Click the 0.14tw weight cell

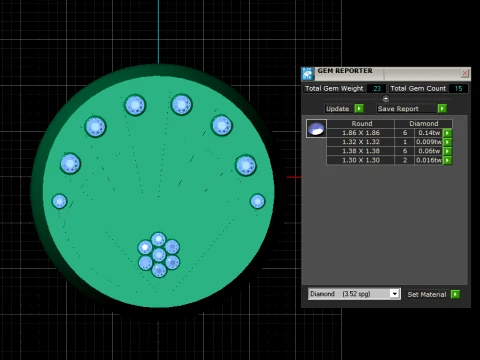pyautogui.click(x=429, y=133)
